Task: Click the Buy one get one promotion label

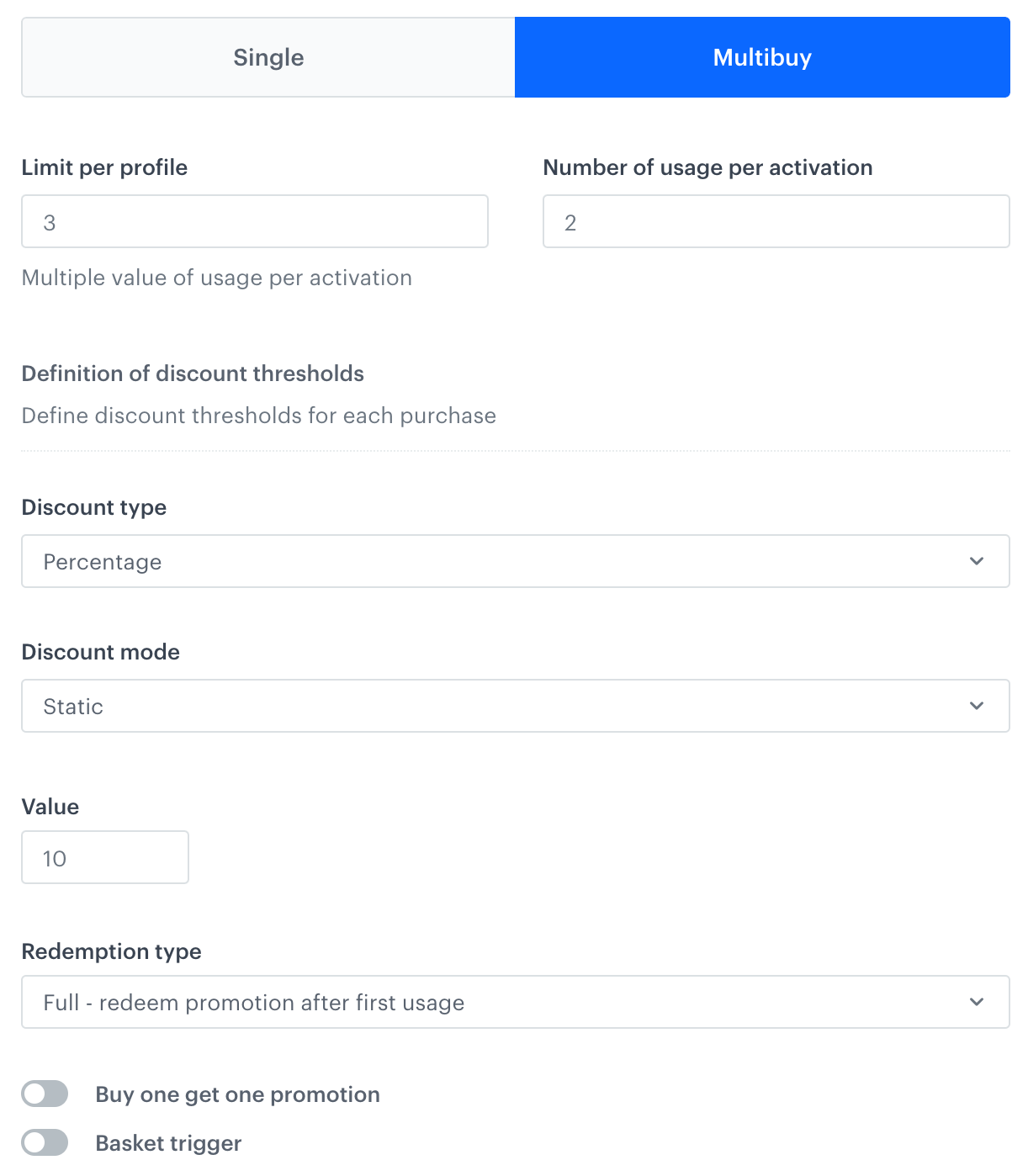Action: pos(238,1094)
